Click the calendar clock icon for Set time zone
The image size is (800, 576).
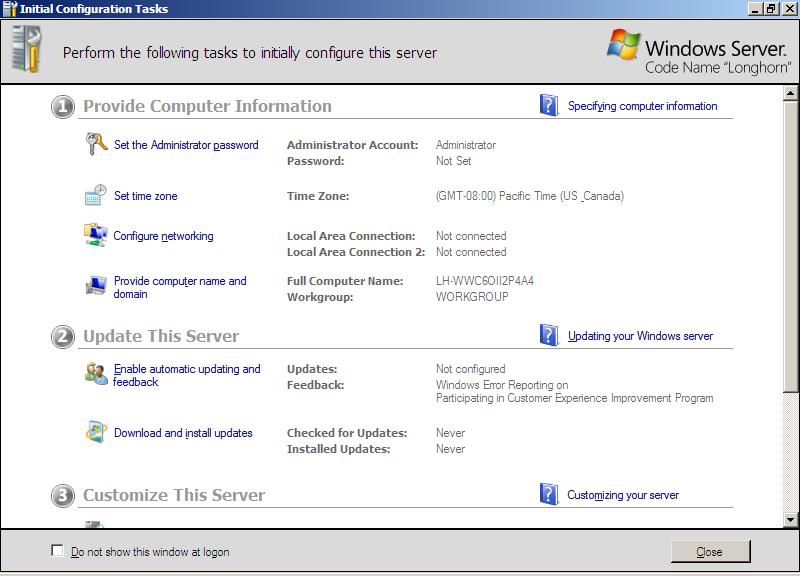pyautogui.click(x=95, y=195)
